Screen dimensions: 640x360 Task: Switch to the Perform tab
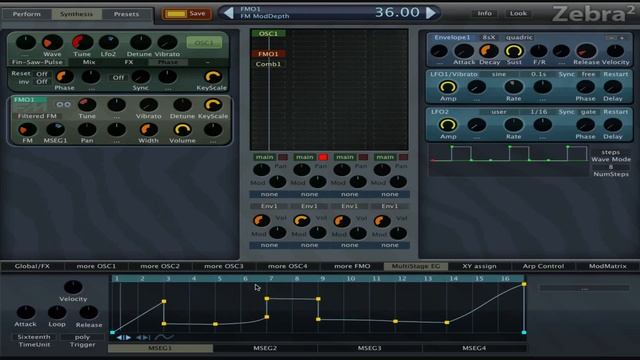27,14
